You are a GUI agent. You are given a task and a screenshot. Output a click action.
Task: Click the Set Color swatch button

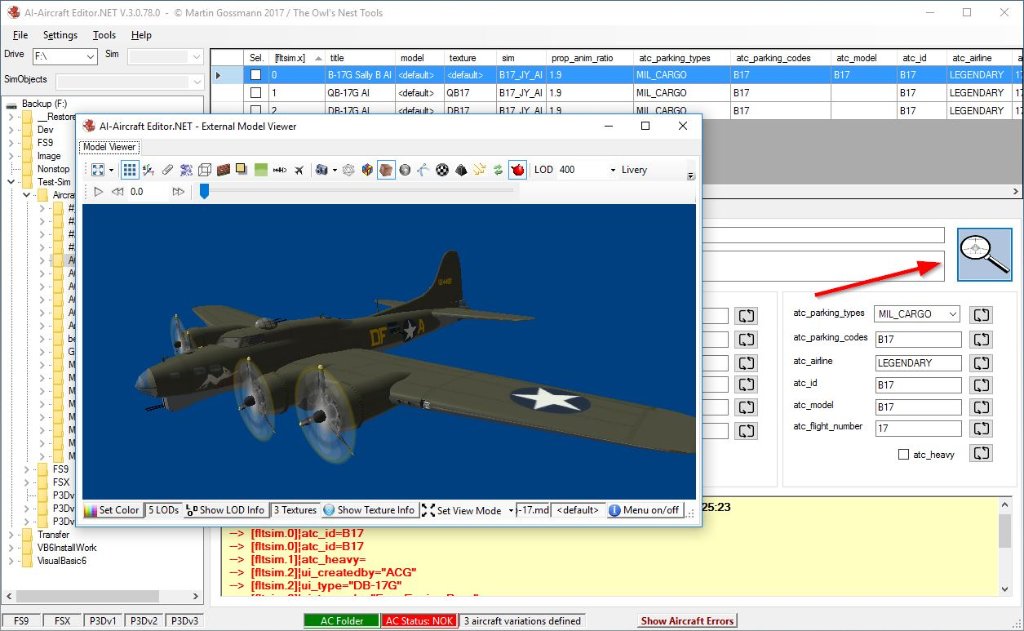(112, 510)
